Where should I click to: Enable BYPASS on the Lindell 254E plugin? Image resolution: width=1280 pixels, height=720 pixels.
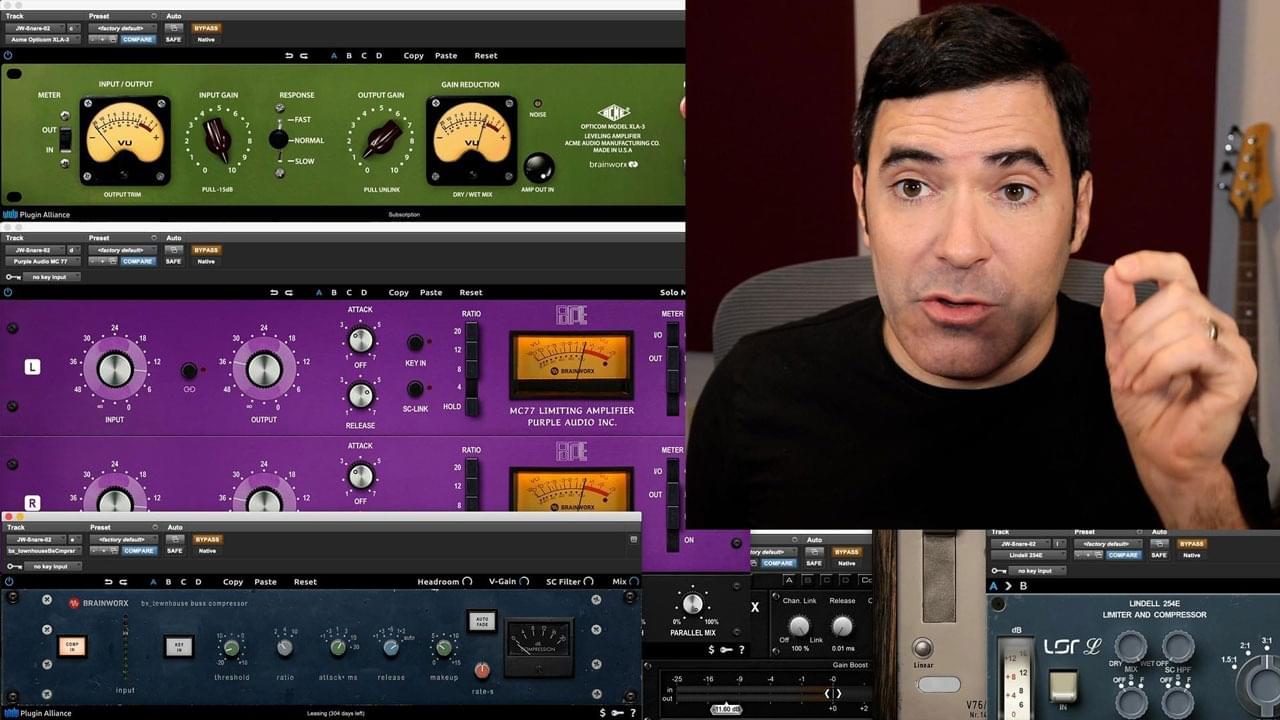1191,543
